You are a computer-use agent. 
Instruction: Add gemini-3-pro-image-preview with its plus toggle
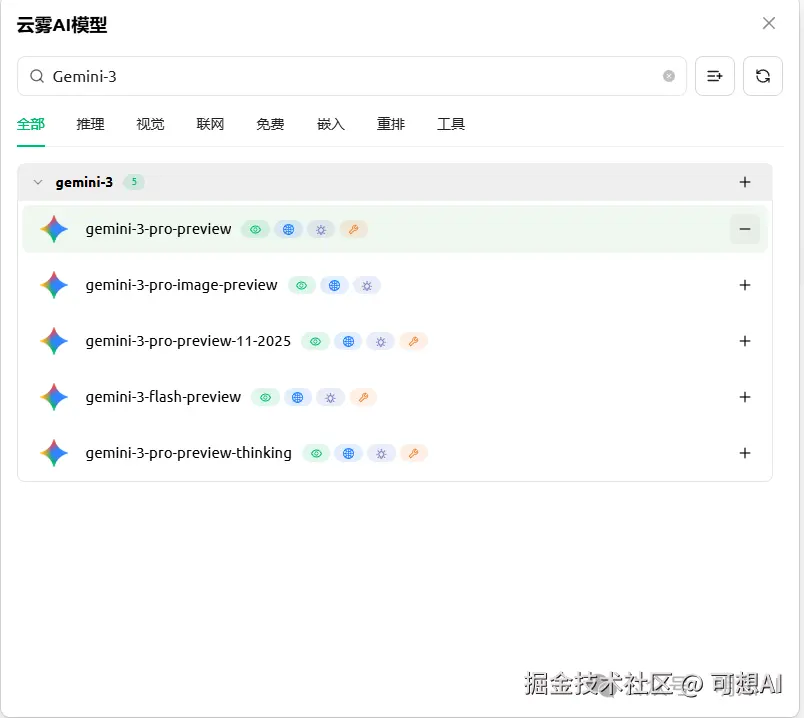coord(744,285)
